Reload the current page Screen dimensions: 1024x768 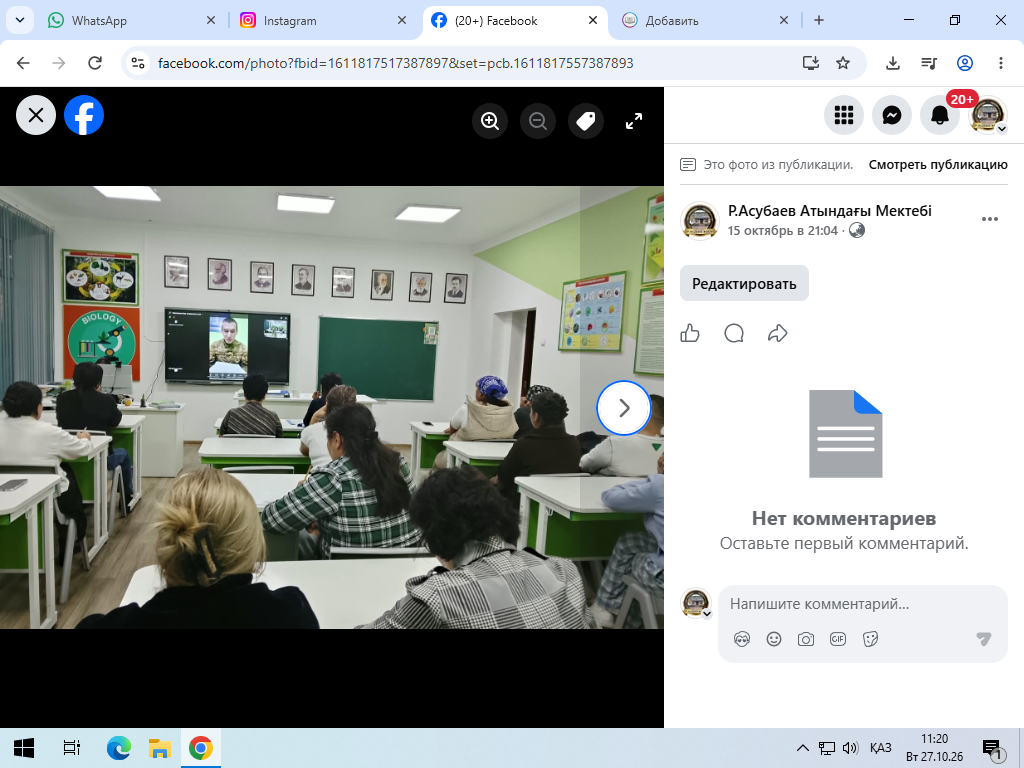[x=95, y=63]
